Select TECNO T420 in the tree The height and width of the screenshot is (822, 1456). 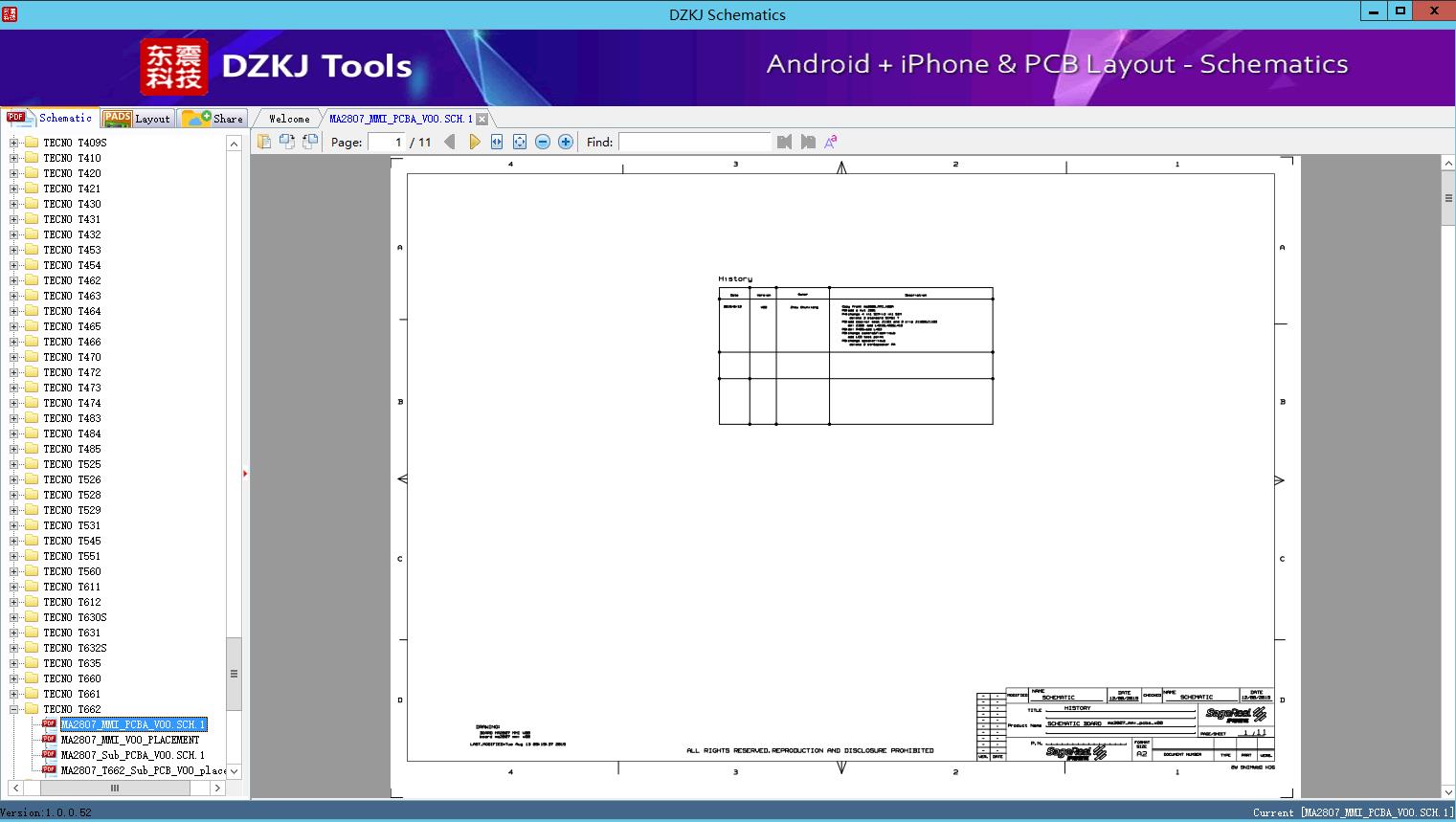tap(72, 173)
